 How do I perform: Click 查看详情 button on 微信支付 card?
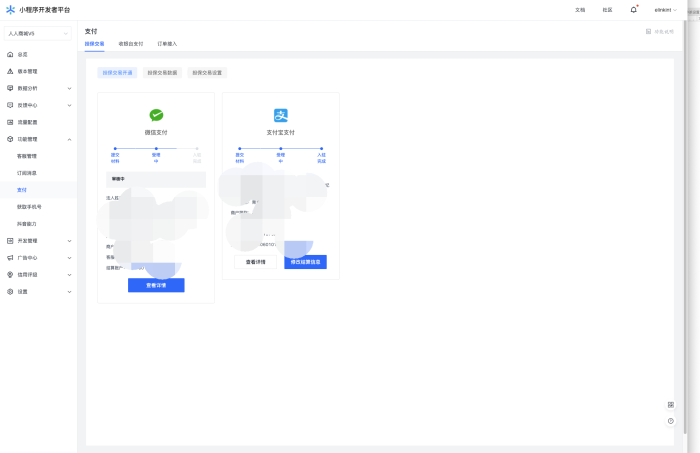(x=156, y=285)
